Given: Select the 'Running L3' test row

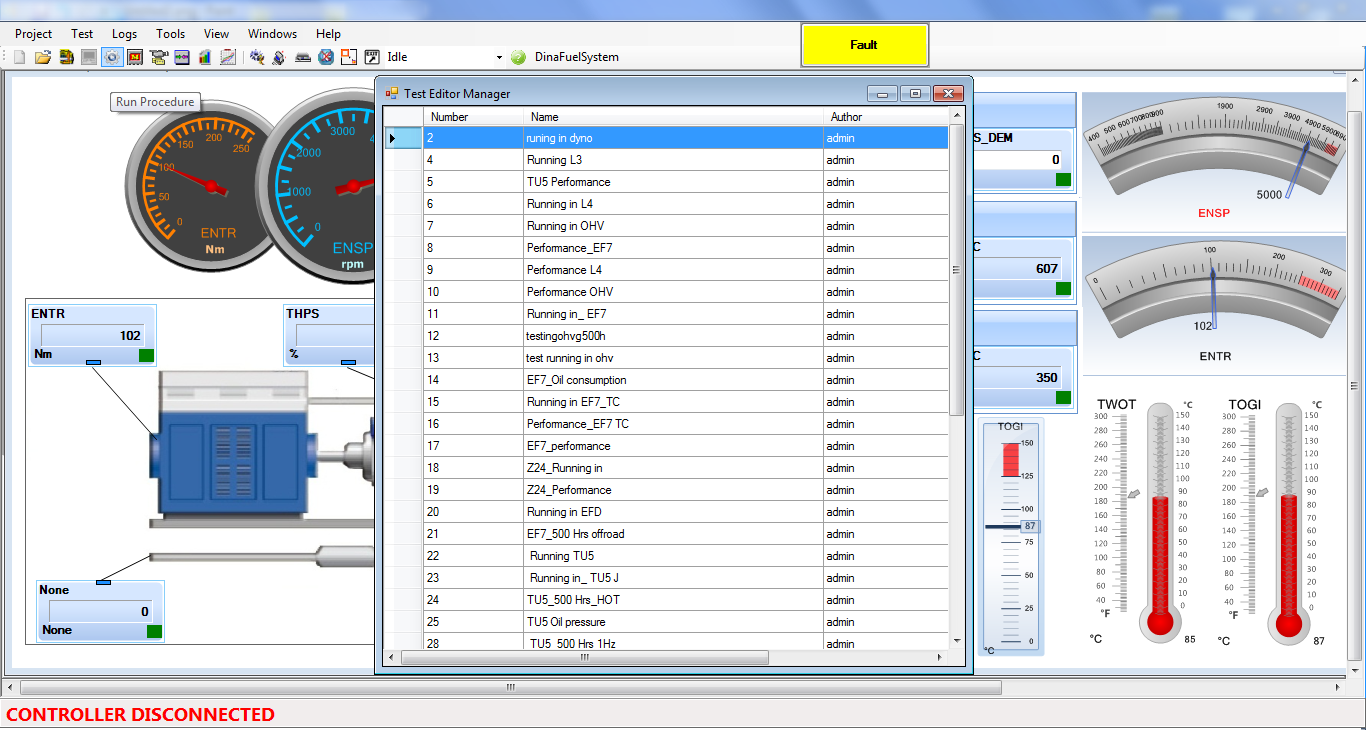Looking at the screenshot, I should point(666,160).
